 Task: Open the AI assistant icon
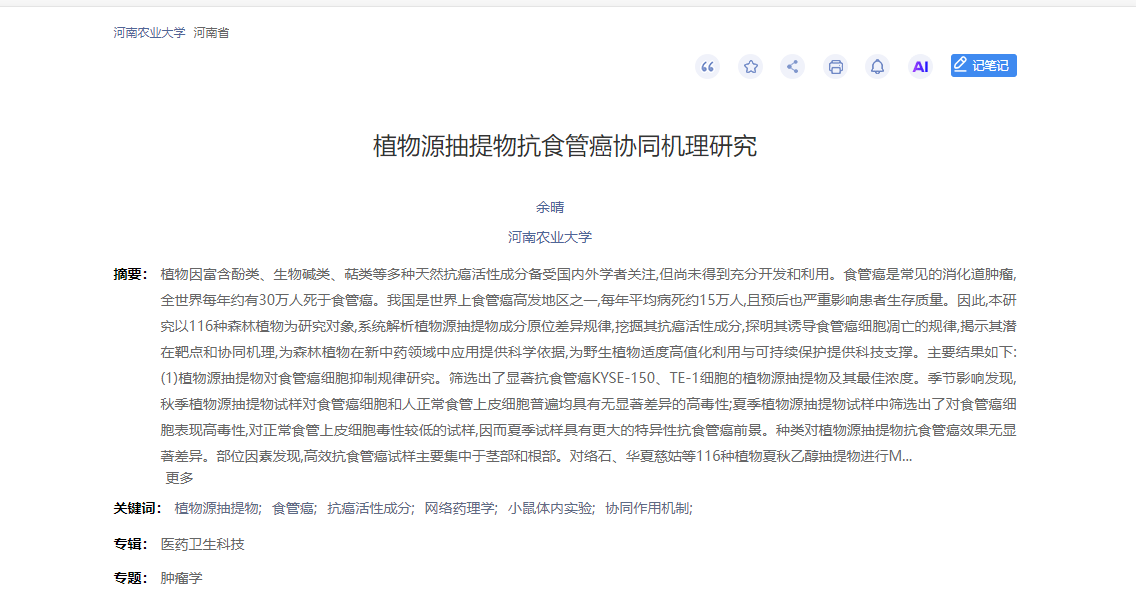(x=920, y=66)
